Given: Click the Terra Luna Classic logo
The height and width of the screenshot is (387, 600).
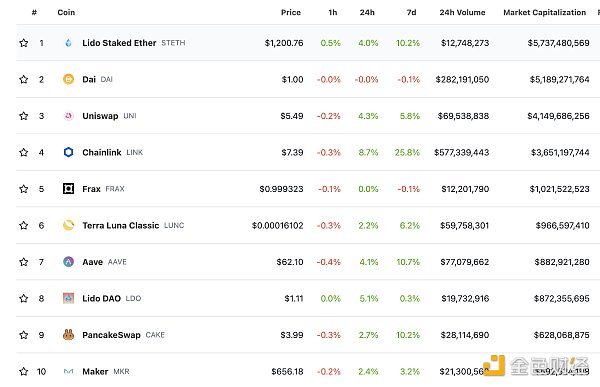Looking at the screenshot, I should coord(68,225).
